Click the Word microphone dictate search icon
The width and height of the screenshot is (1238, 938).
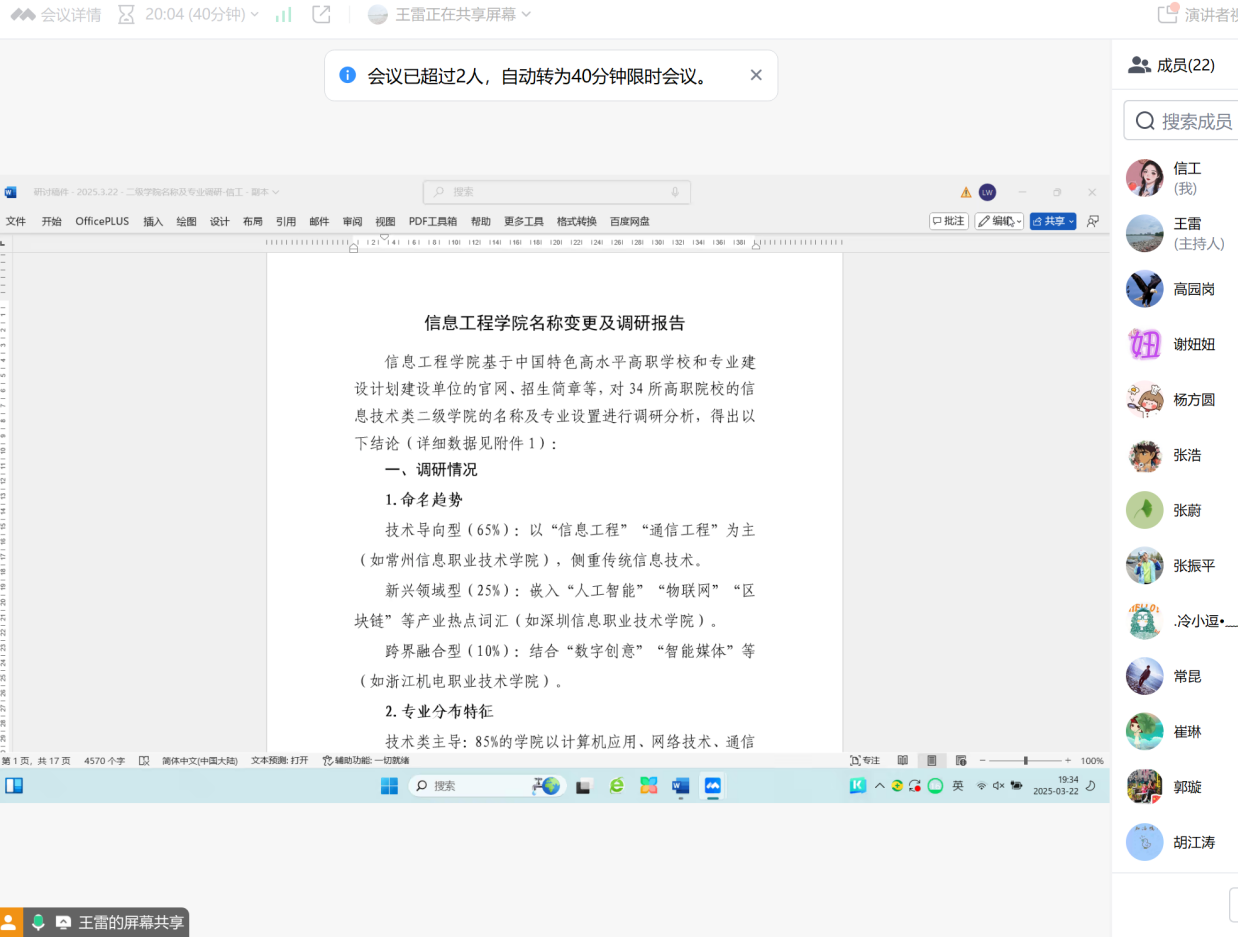pyautogui.click(x=675, y=192)
